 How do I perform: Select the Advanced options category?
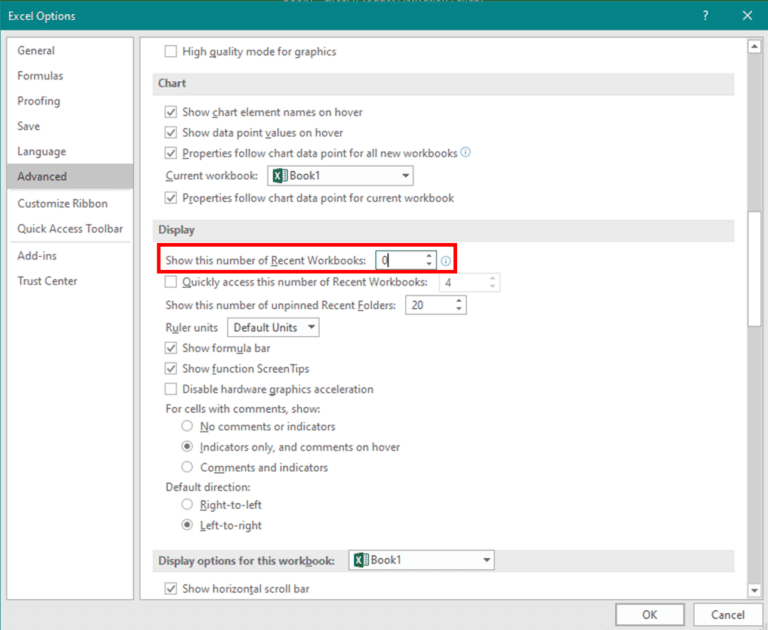point(70,176)
